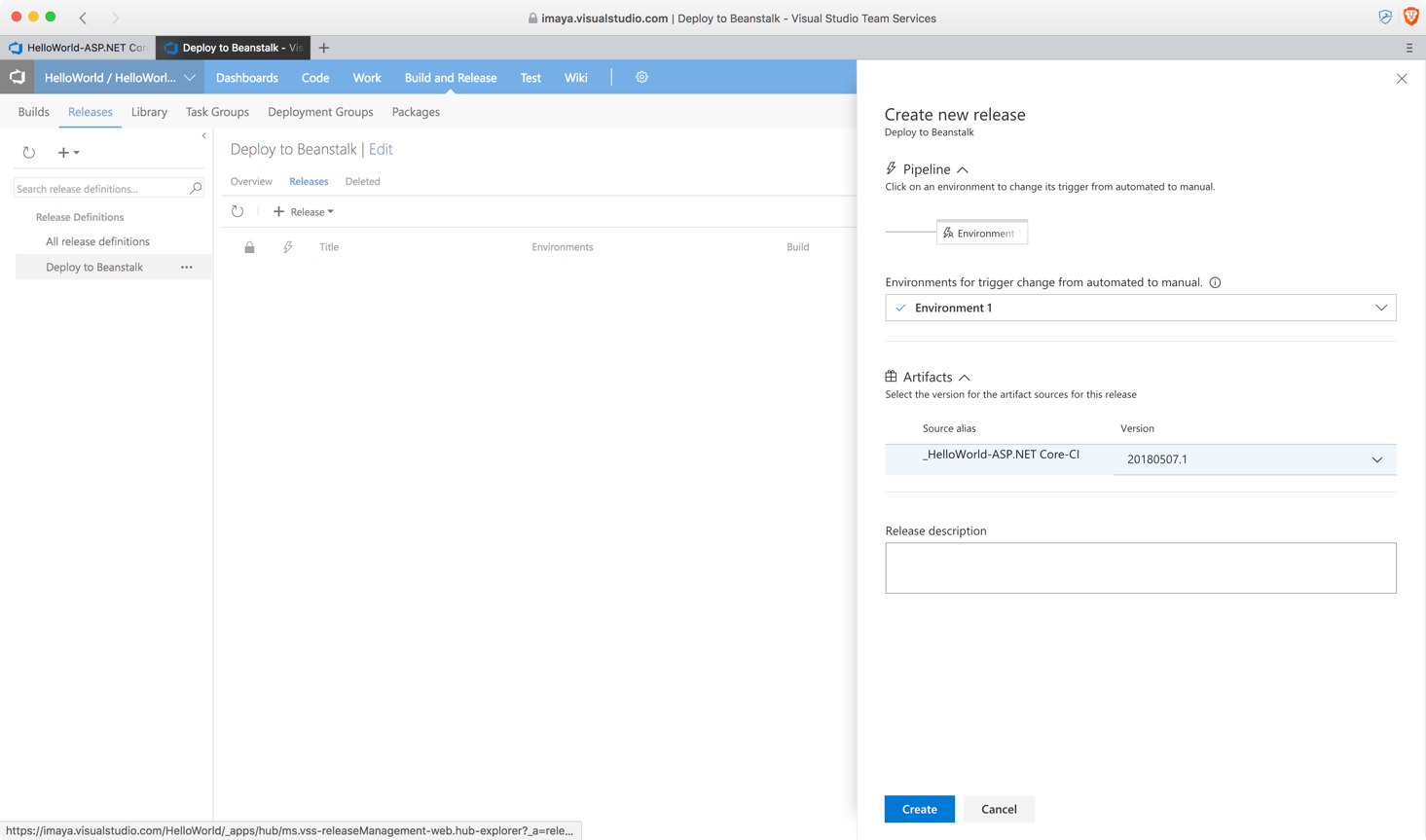The image size is (1426, 840).
Task: Click the Release Definitions tree heading
Action: [80, 217]
